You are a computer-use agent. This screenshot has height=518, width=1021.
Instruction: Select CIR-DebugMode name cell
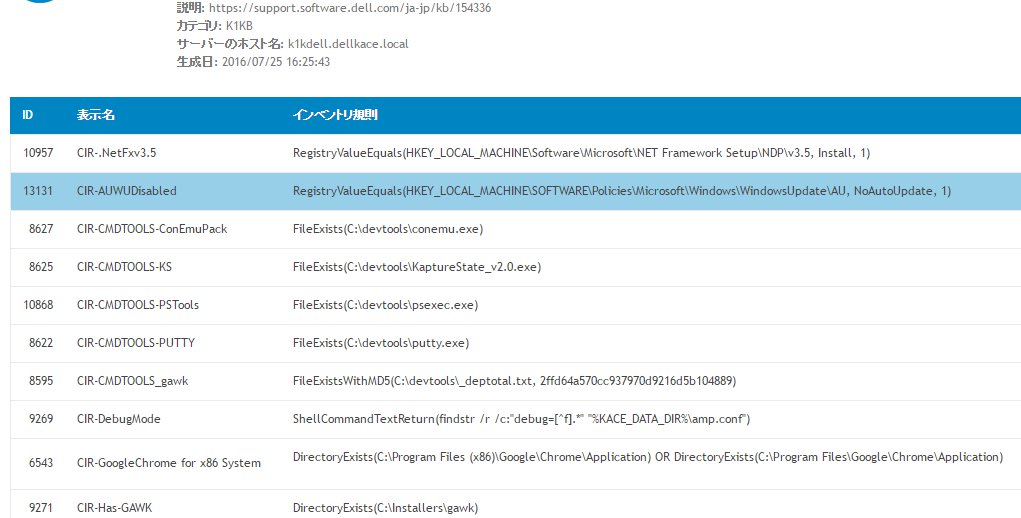click(x=119, y=418)
